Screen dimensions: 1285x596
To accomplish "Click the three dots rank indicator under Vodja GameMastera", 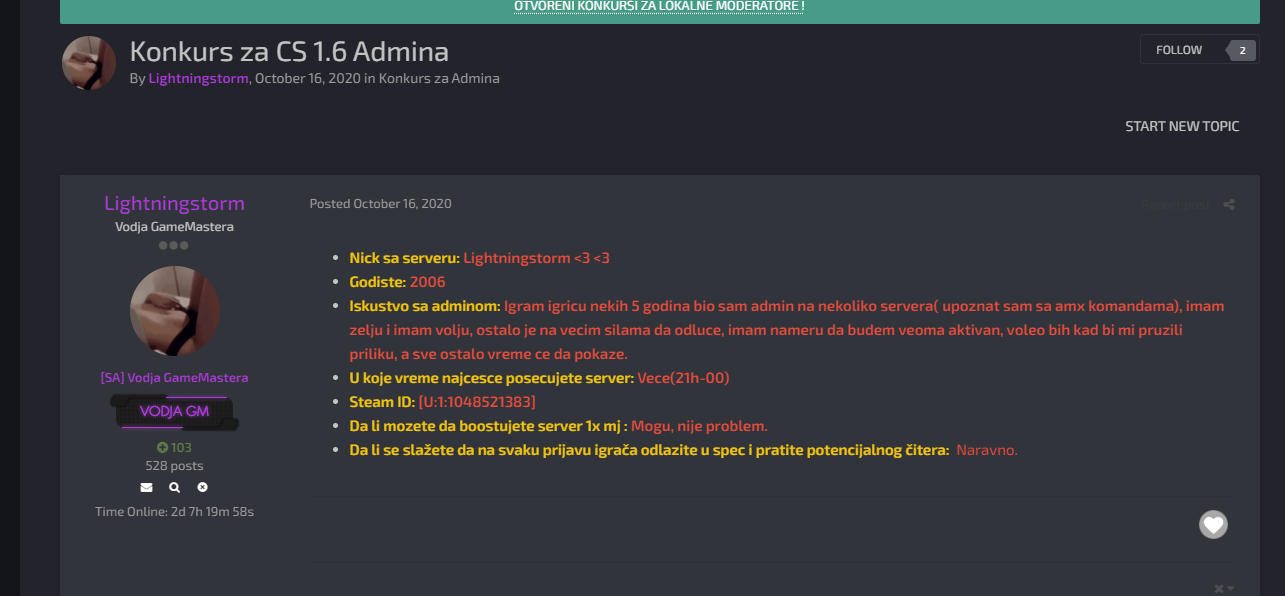I will 174,245.
